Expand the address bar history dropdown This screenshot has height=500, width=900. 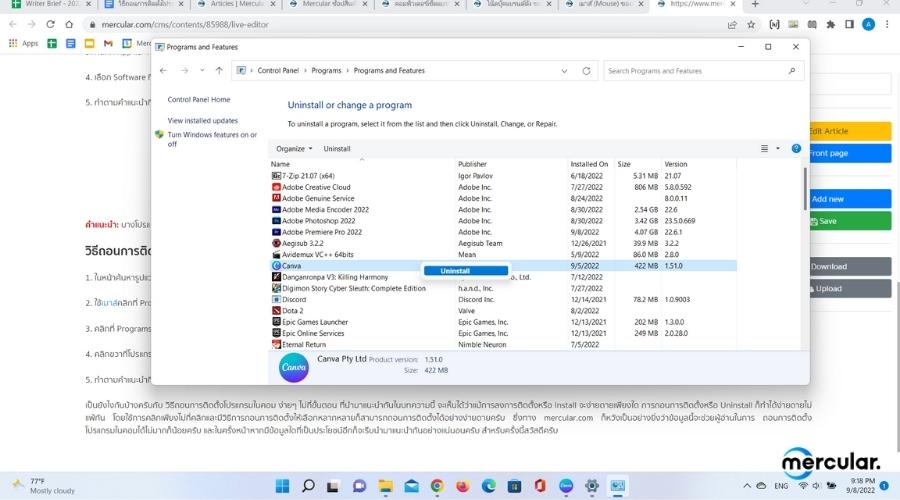pyautogui.click(x=564, y=71)
